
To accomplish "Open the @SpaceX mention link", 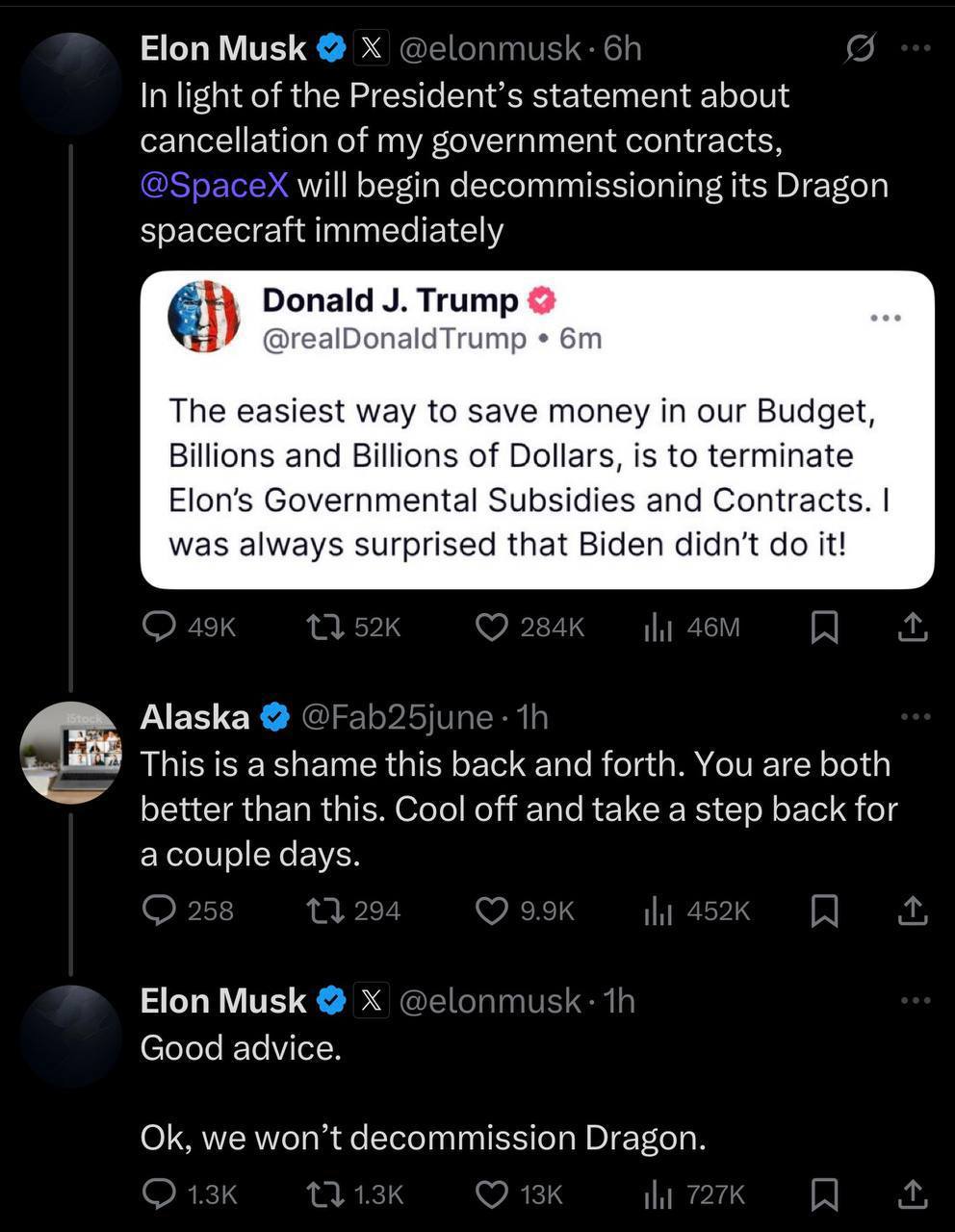I will (214, 185).
